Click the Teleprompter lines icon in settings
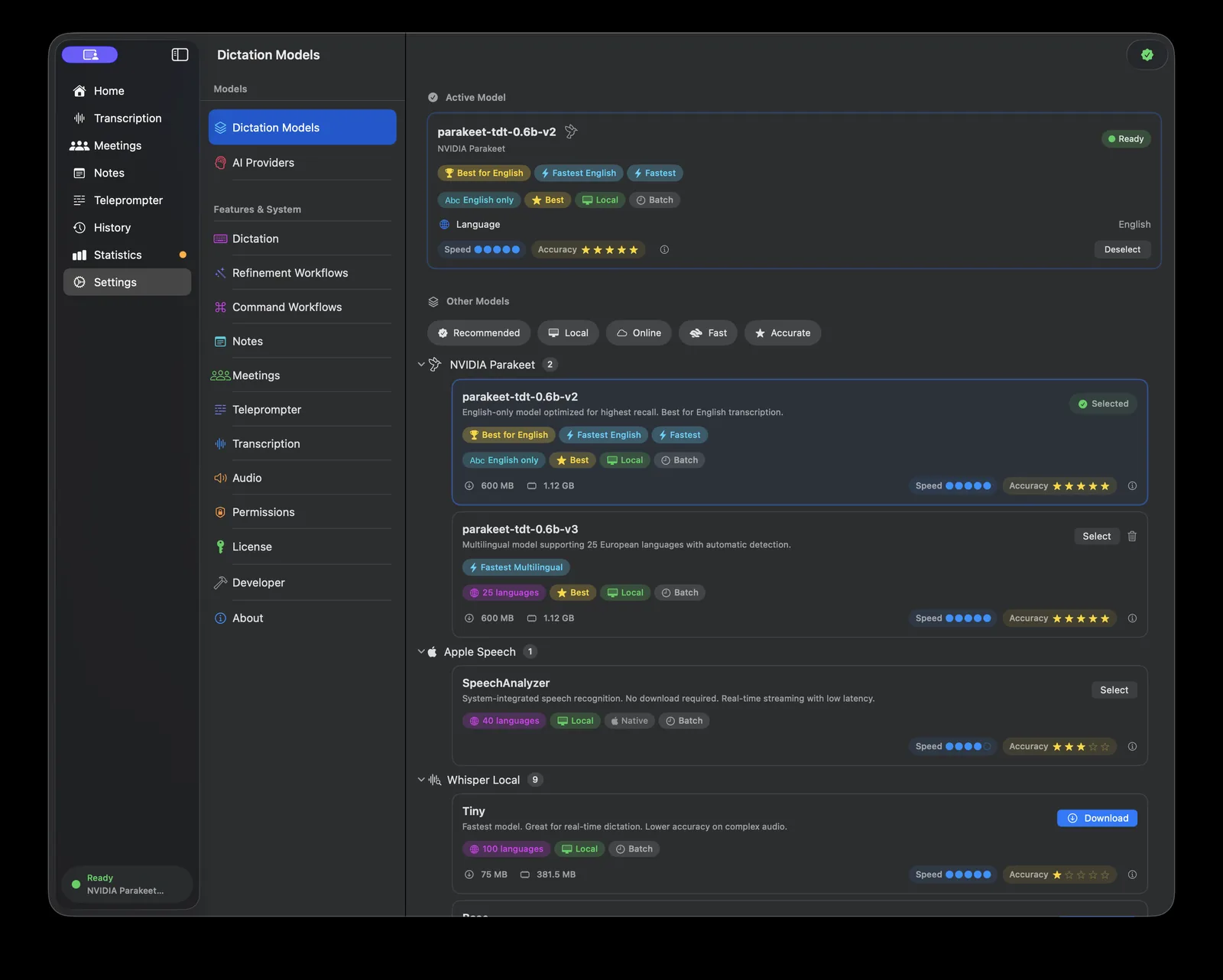 [x=220, y=410]
